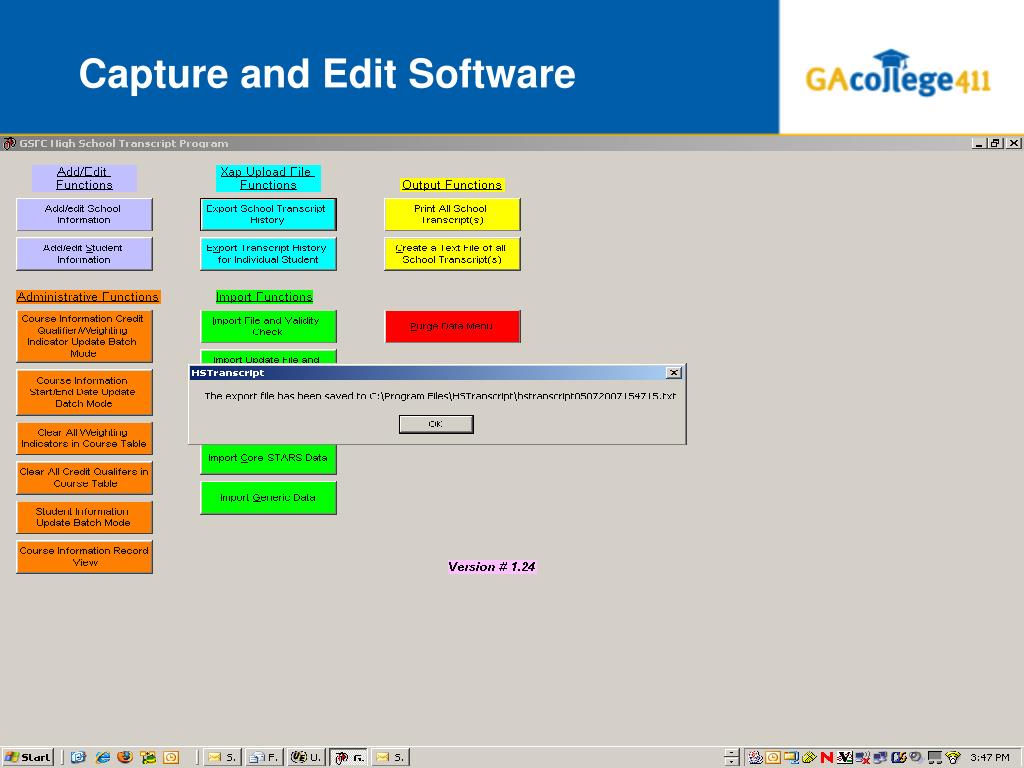Click the taskbar toolbar scroll down arrow

pos(731,762)
